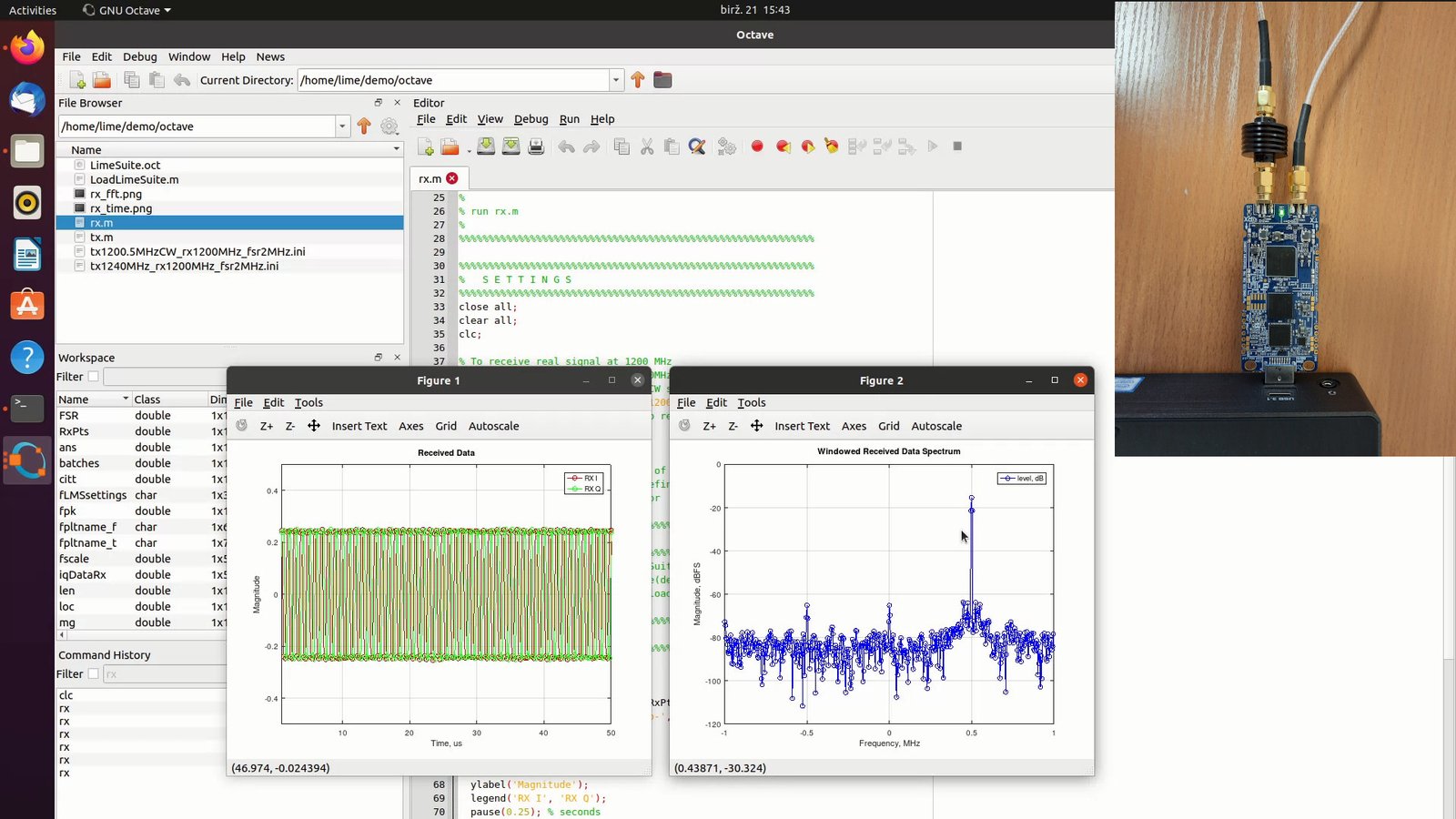Click Editor toolbar Cut scissors icon
Screen dimensions: 1456x819
[647, 147]
